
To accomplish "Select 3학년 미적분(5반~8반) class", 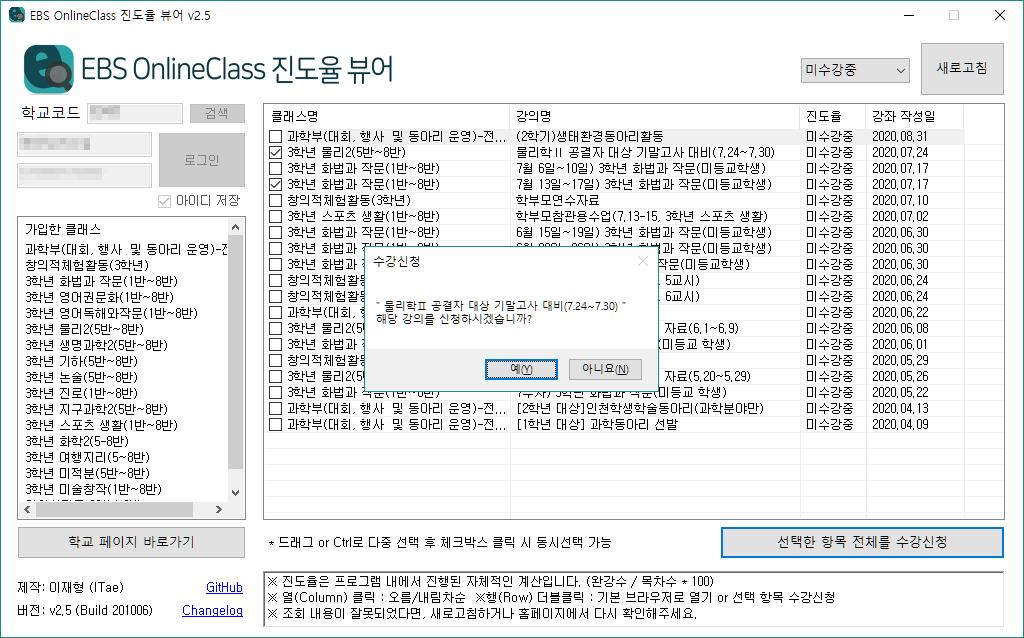I will click(x=87, y=473).
